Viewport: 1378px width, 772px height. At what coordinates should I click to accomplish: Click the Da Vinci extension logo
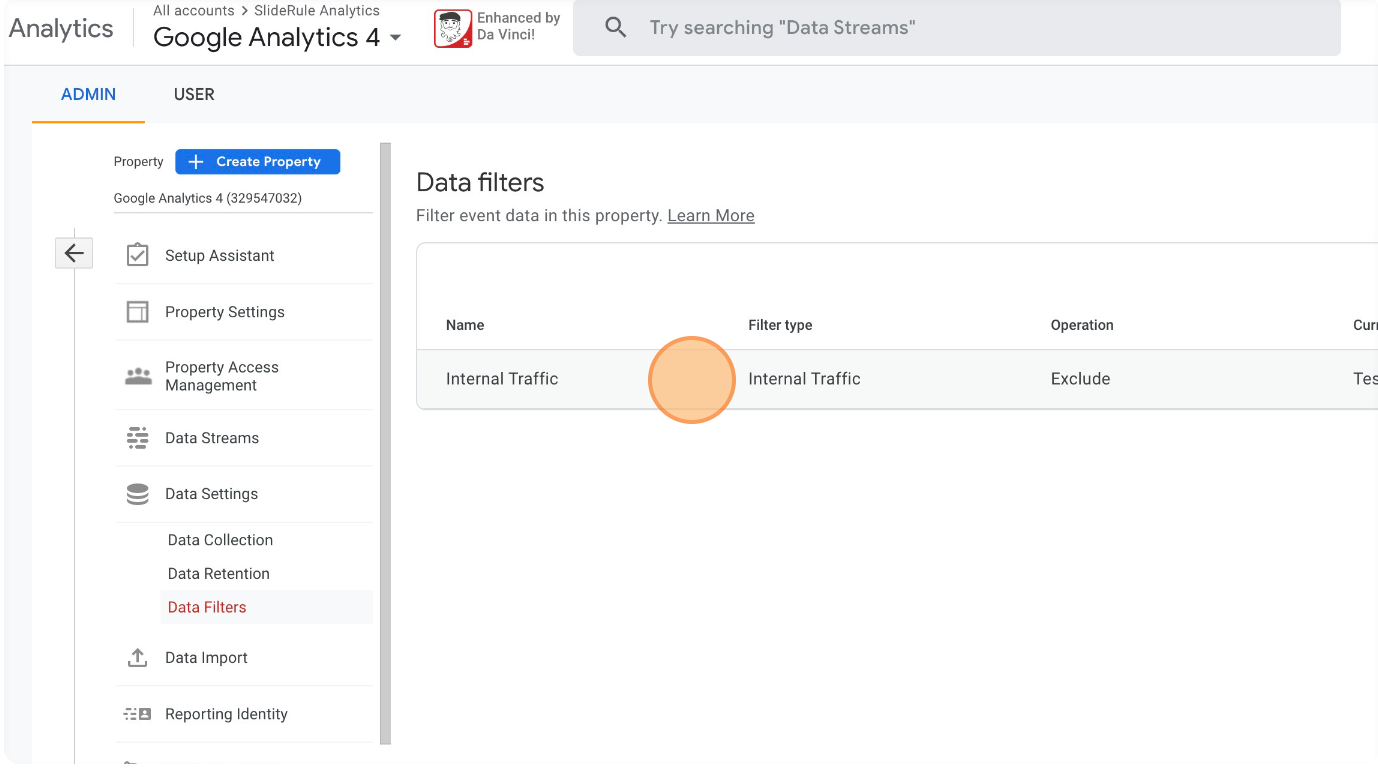click(453, 28)
